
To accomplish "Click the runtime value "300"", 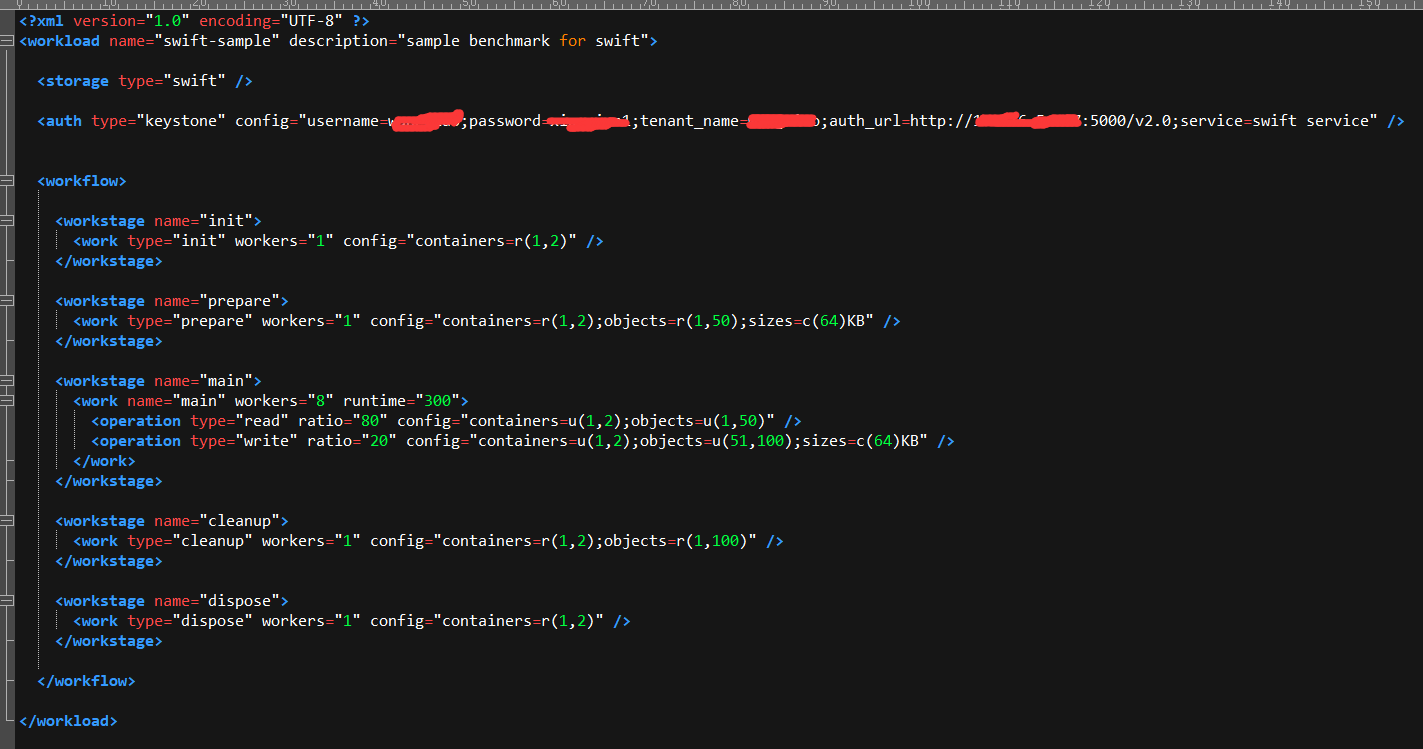I will click(x=437, y=401).
